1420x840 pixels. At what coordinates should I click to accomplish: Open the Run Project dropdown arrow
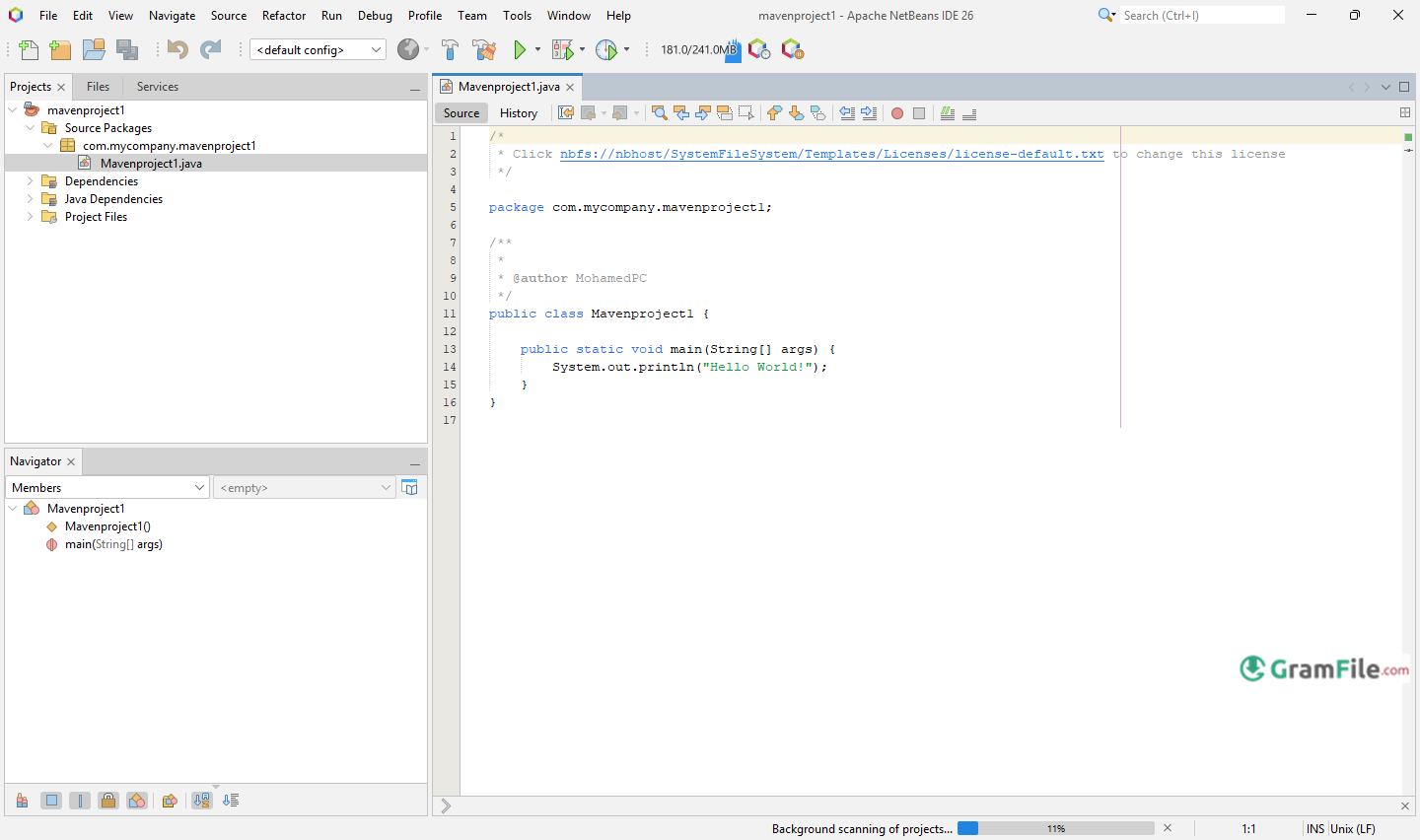tap(537, 49)
